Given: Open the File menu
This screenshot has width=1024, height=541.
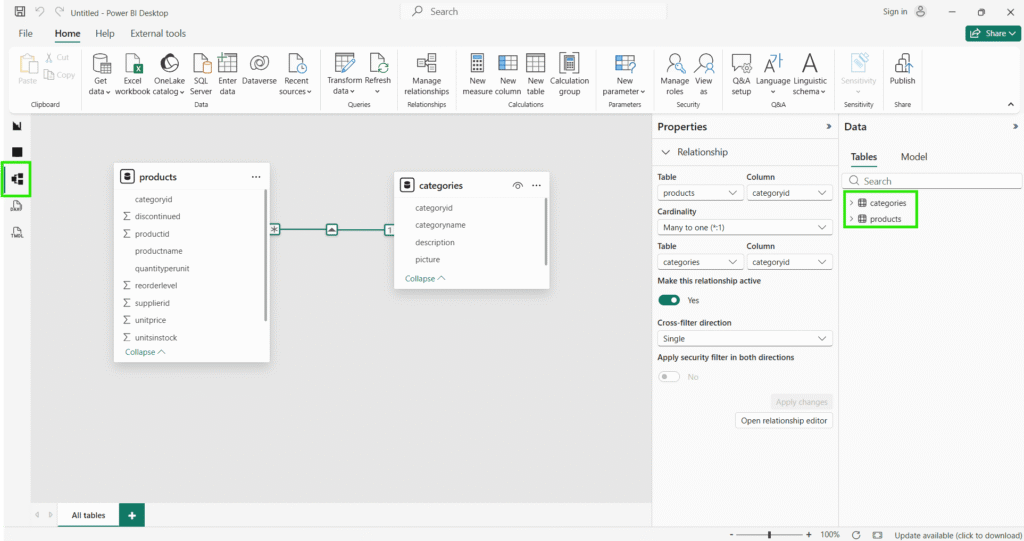Looking at the screenshot, I should point(25,33).
